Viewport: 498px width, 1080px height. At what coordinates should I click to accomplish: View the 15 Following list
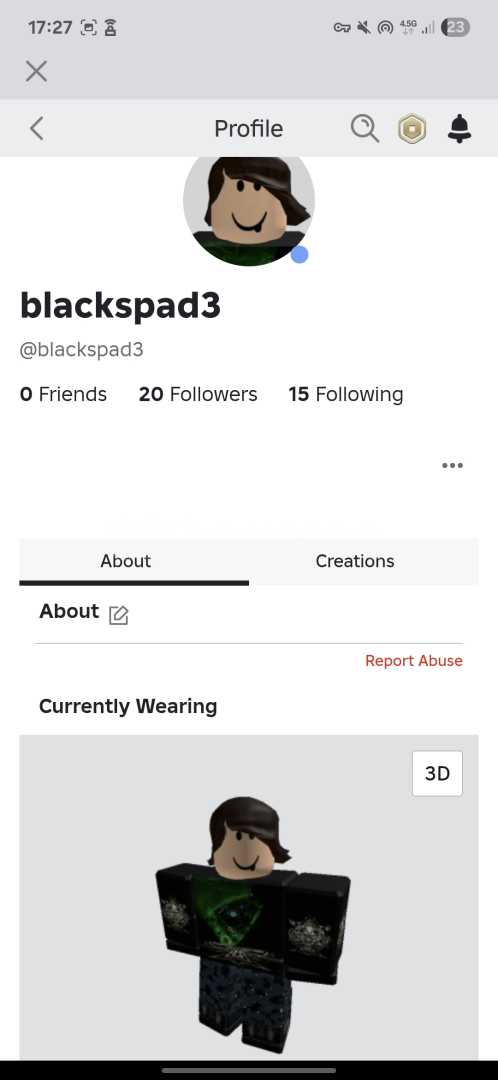[x=346, y=394]
